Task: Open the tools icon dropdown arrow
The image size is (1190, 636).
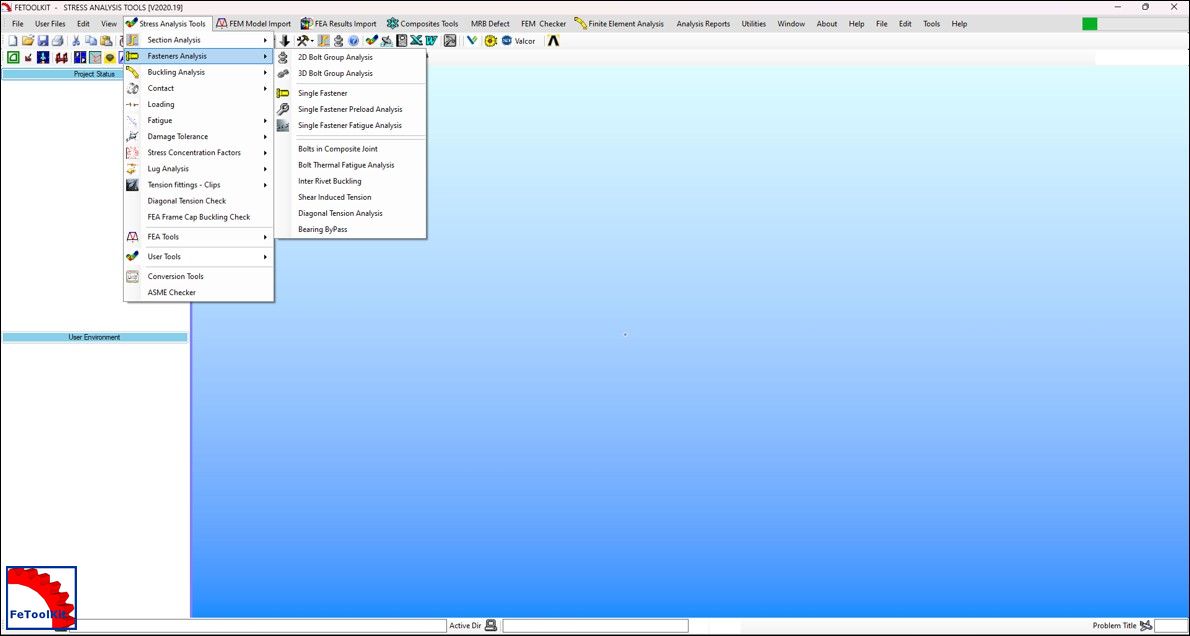Action: (312, 41)
